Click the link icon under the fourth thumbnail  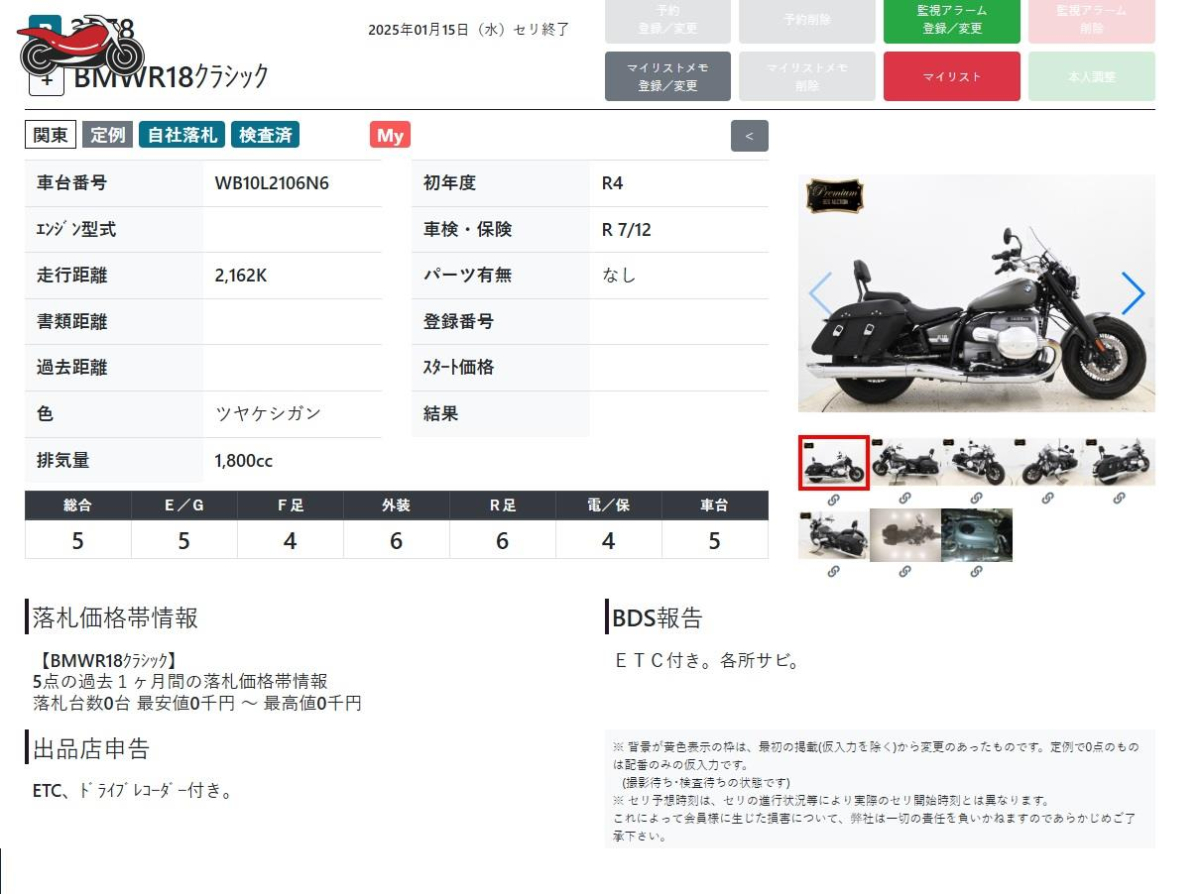pos(1047,498)
